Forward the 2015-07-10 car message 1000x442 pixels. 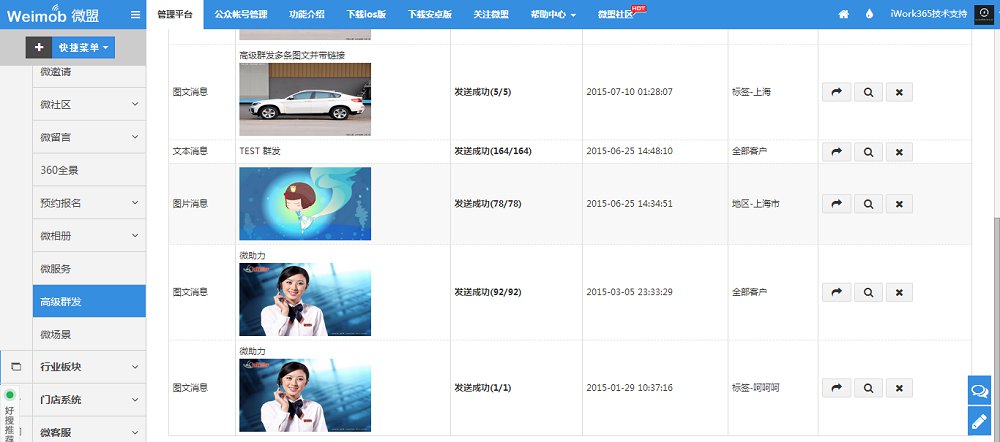[x=834, y=92]
